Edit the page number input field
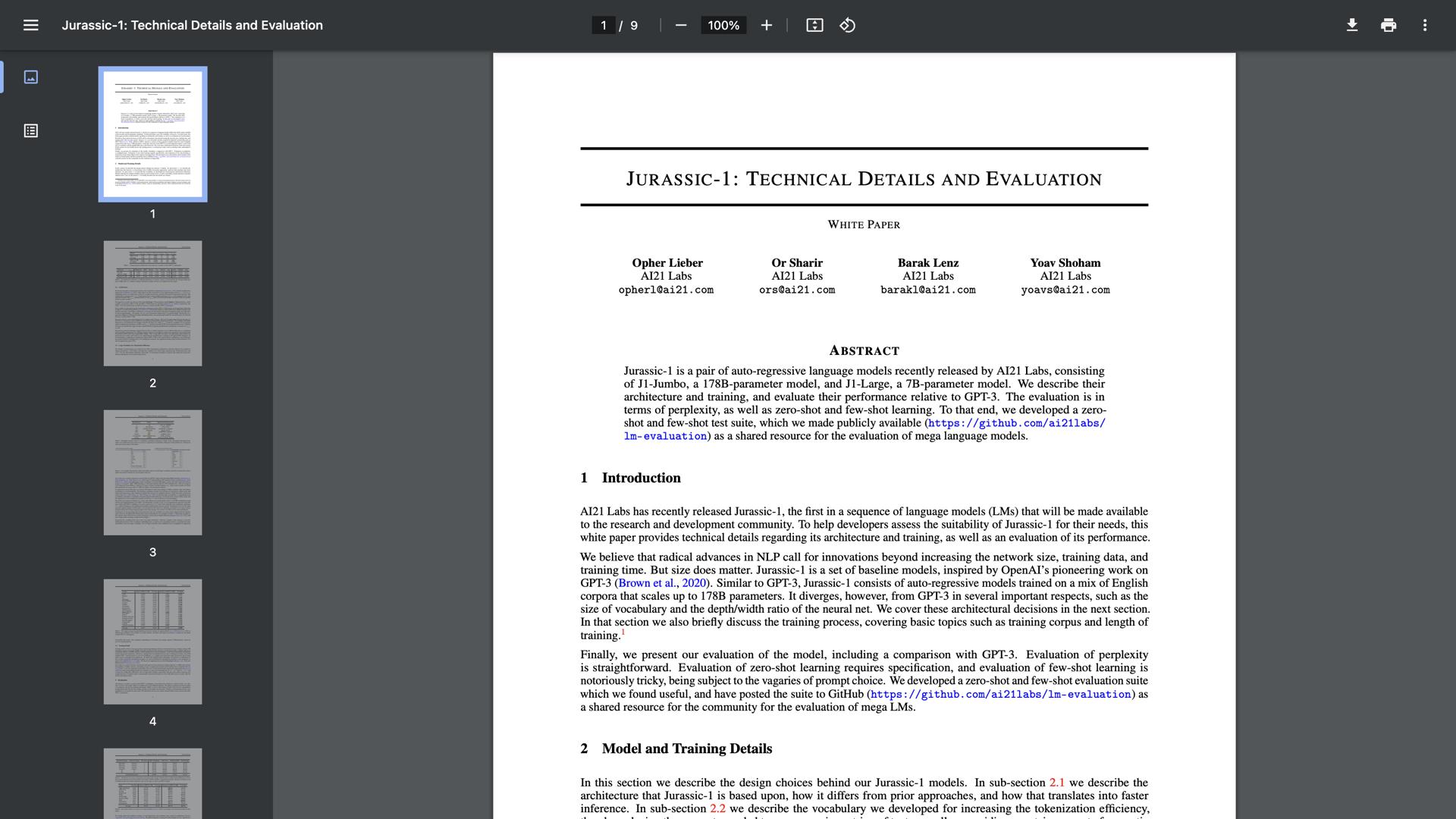Screen dimensions: 1456x819 (x=603, y=25)
